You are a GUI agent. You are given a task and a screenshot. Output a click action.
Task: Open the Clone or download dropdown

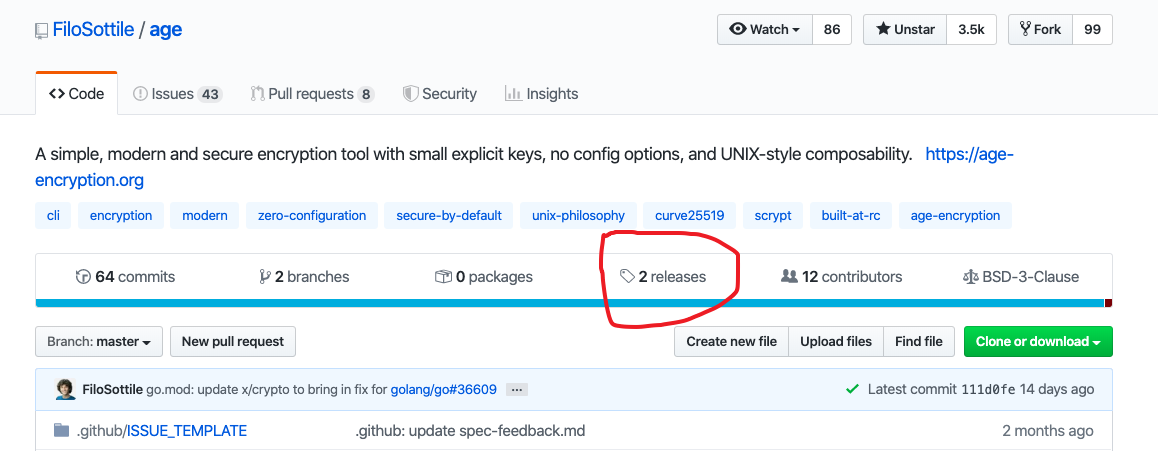pos(1037,342)
